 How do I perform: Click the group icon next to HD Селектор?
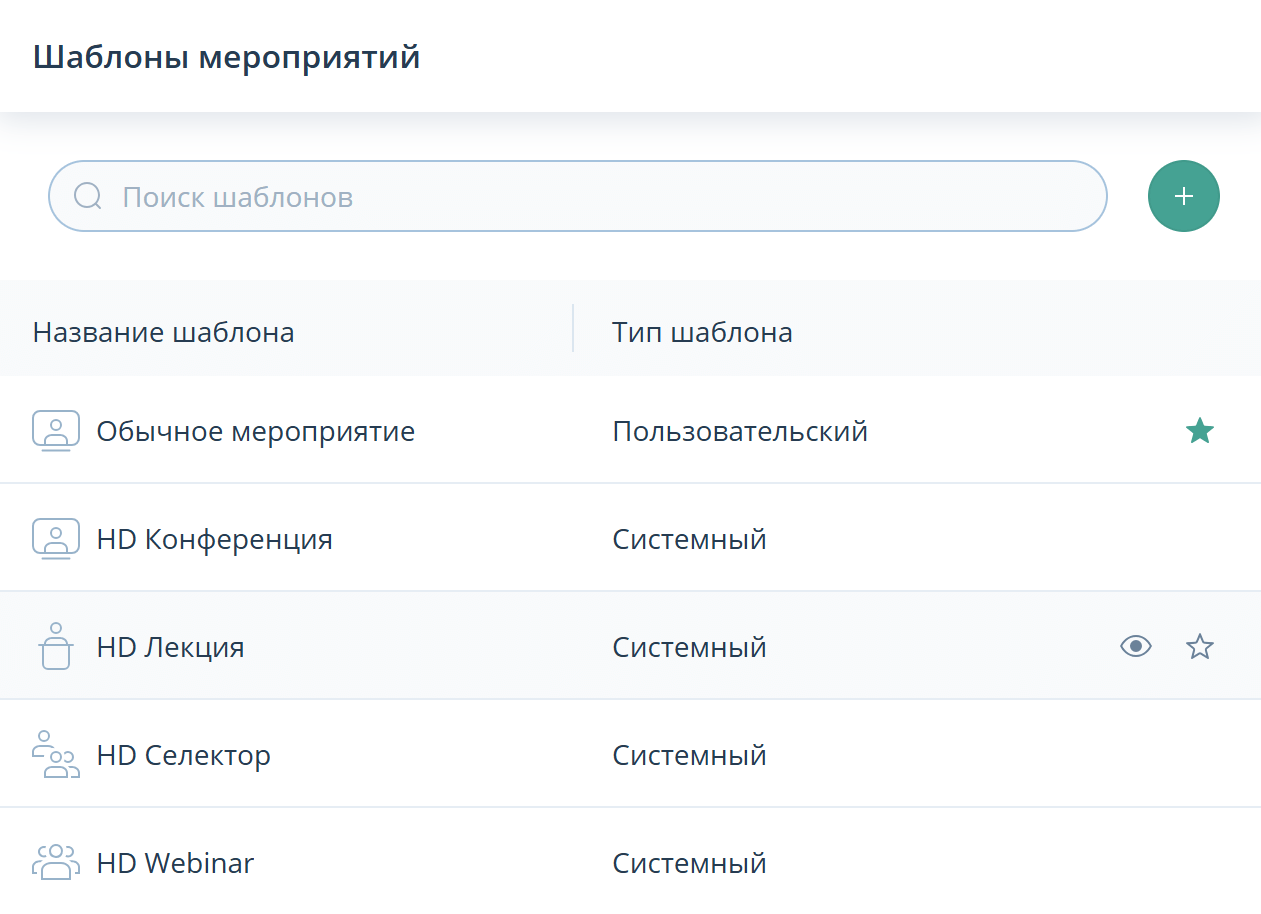coord(55,754)
